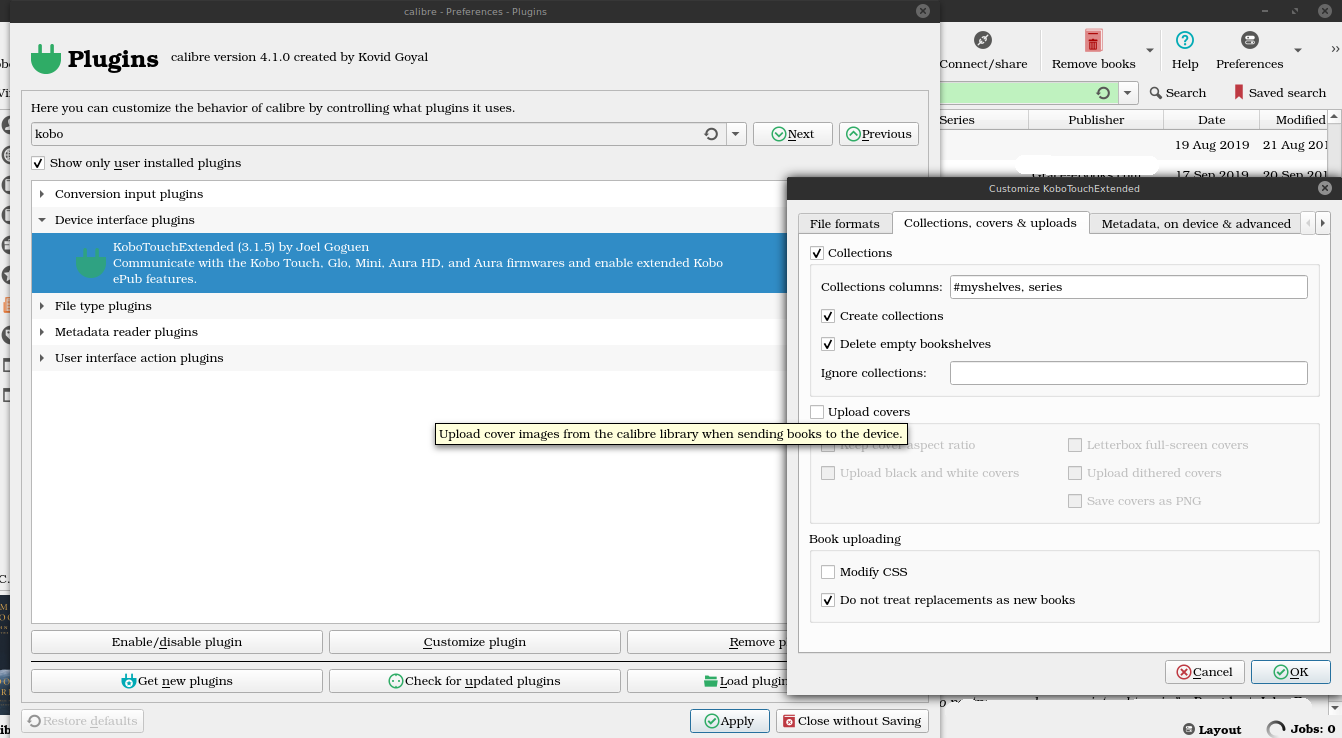Click the Ignore collections input field
This screenshot has width=1342, height=738.
point(1129,373)
